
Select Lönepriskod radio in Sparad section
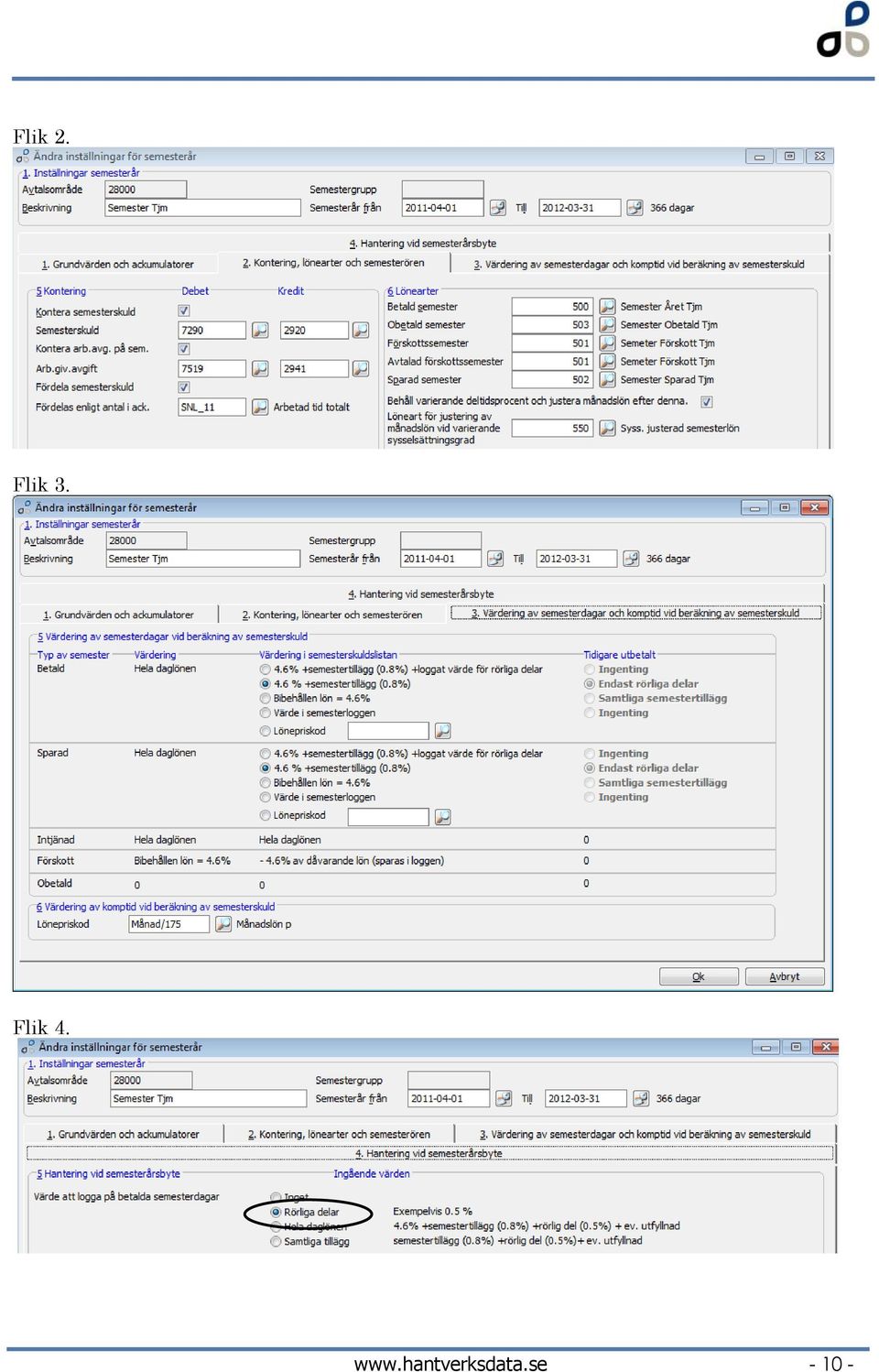[266, 815]
